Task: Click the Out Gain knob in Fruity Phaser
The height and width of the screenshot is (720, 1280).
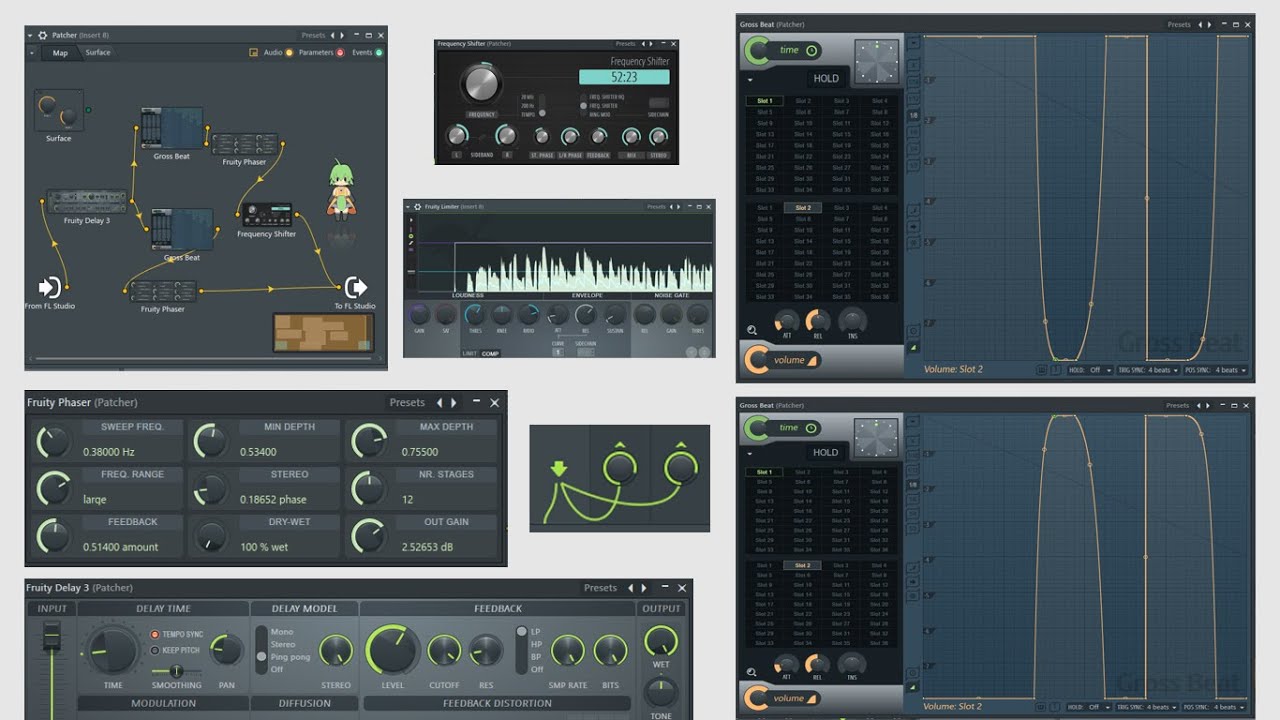Action: [368, 536]
